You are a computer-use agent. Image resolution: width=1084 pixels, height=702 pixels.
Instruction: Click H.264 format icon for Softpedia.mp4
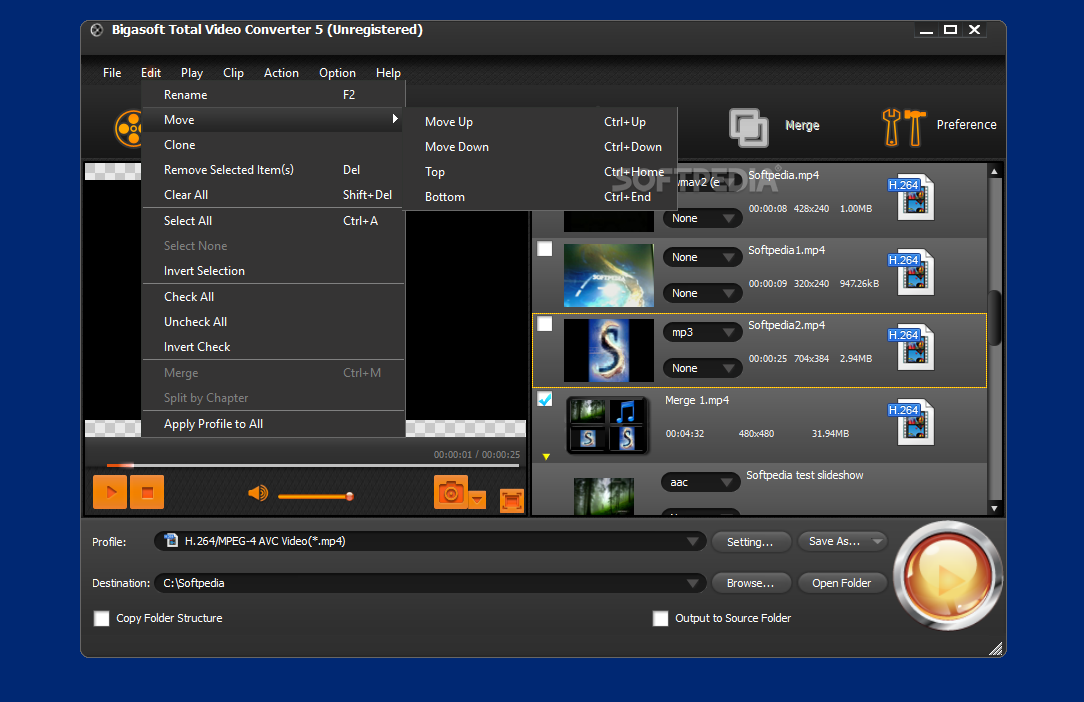912,197
